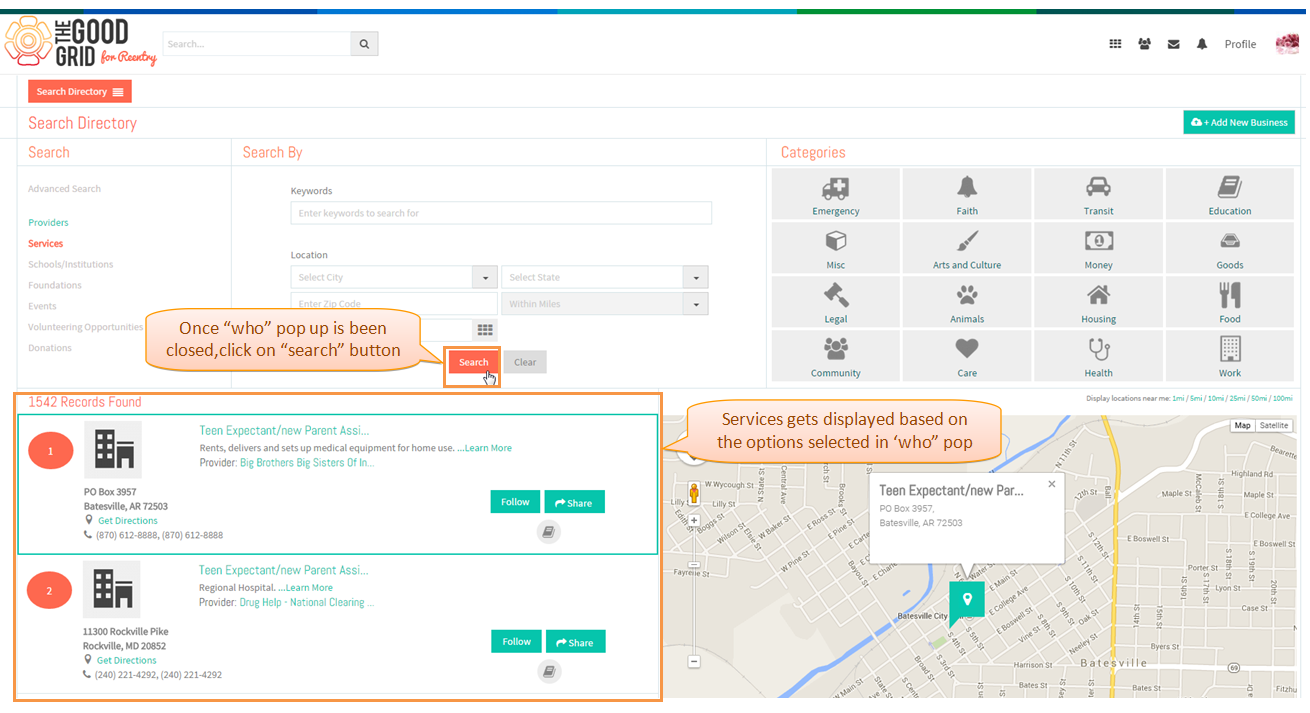The width and height of the screenshot is (1310, 713).
Task: Select the Housing category tile
Action: [x=1098, y=302]
